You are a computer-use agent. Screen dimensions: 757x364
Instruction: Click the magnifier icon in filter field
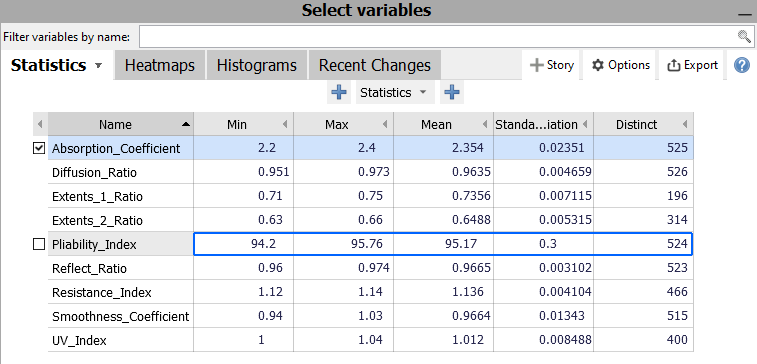[744, 37]
